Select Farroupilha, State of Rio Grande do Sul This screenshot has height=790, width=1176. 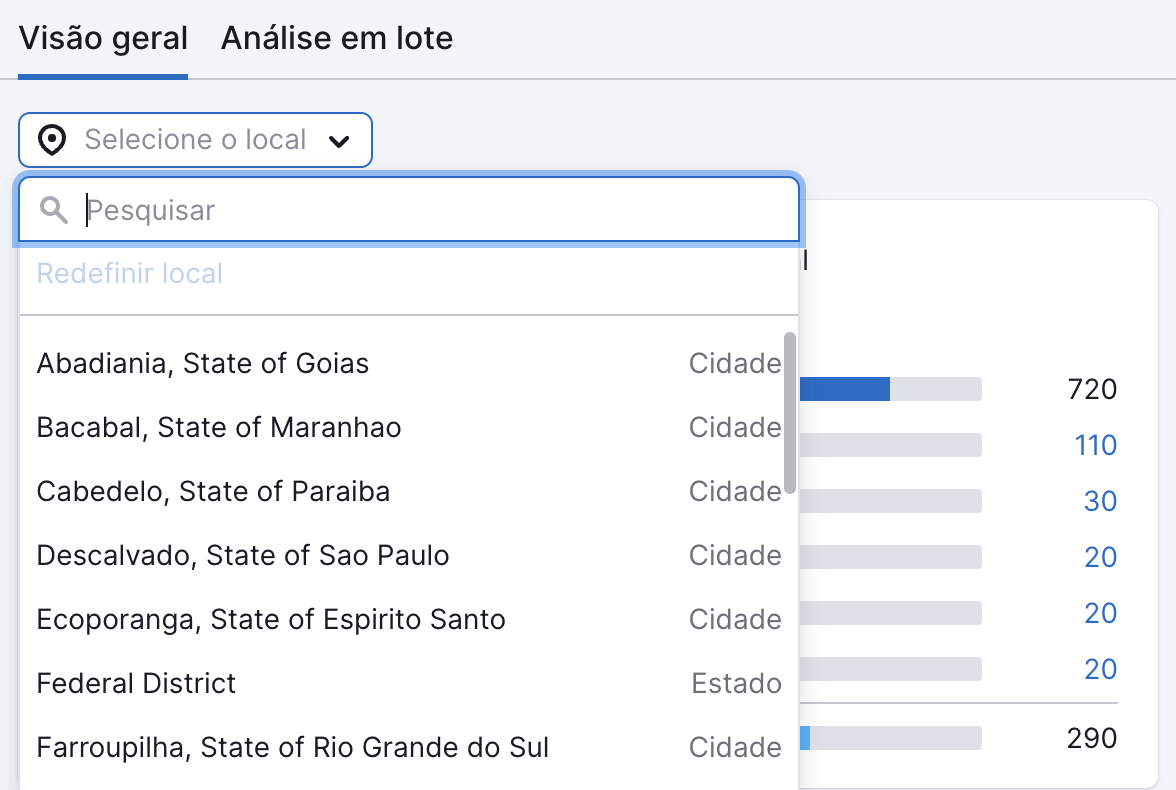(x=293, y=748)
